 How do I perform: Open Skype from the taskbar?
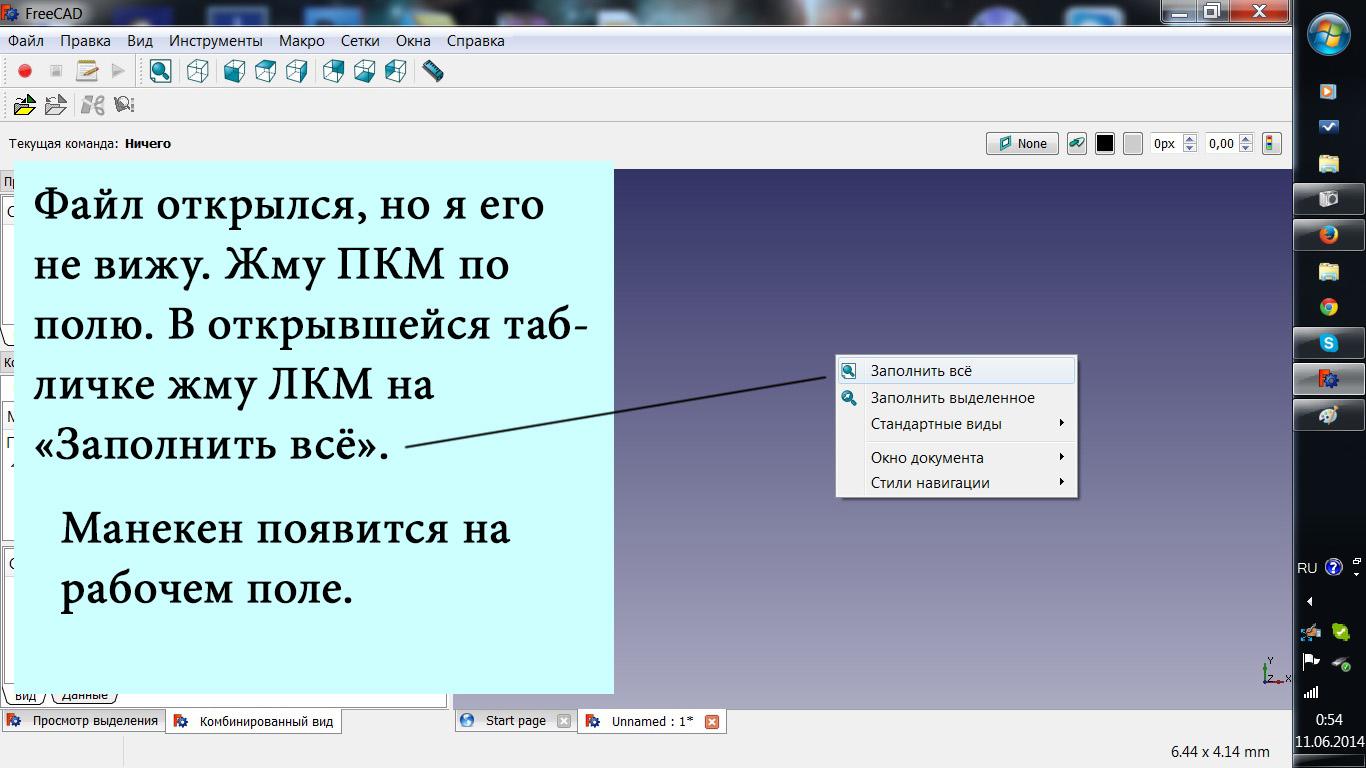(x=1329, y=343)
